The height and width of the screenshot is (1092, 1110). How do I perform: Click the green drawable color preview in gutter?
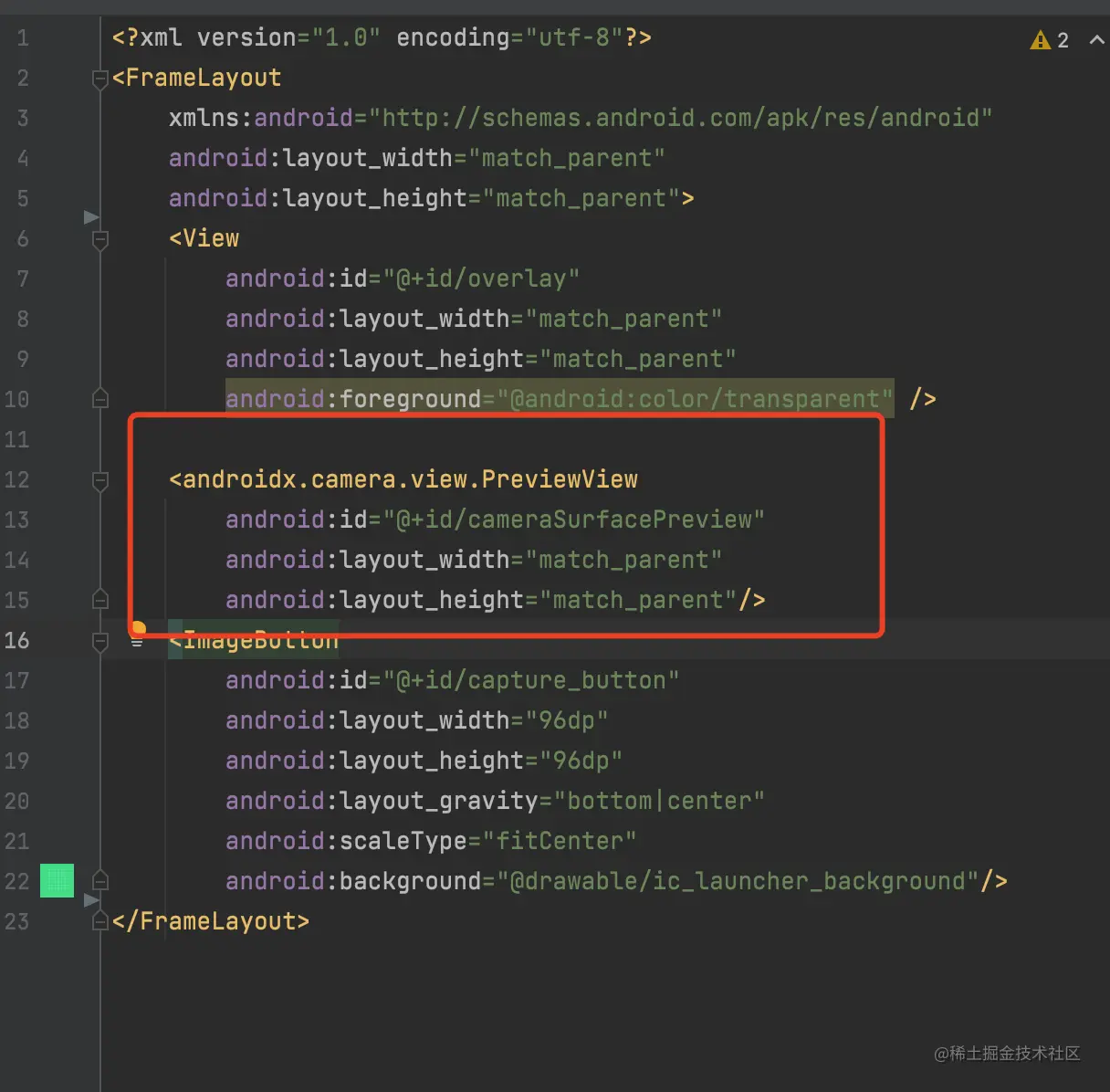point(57,880)
